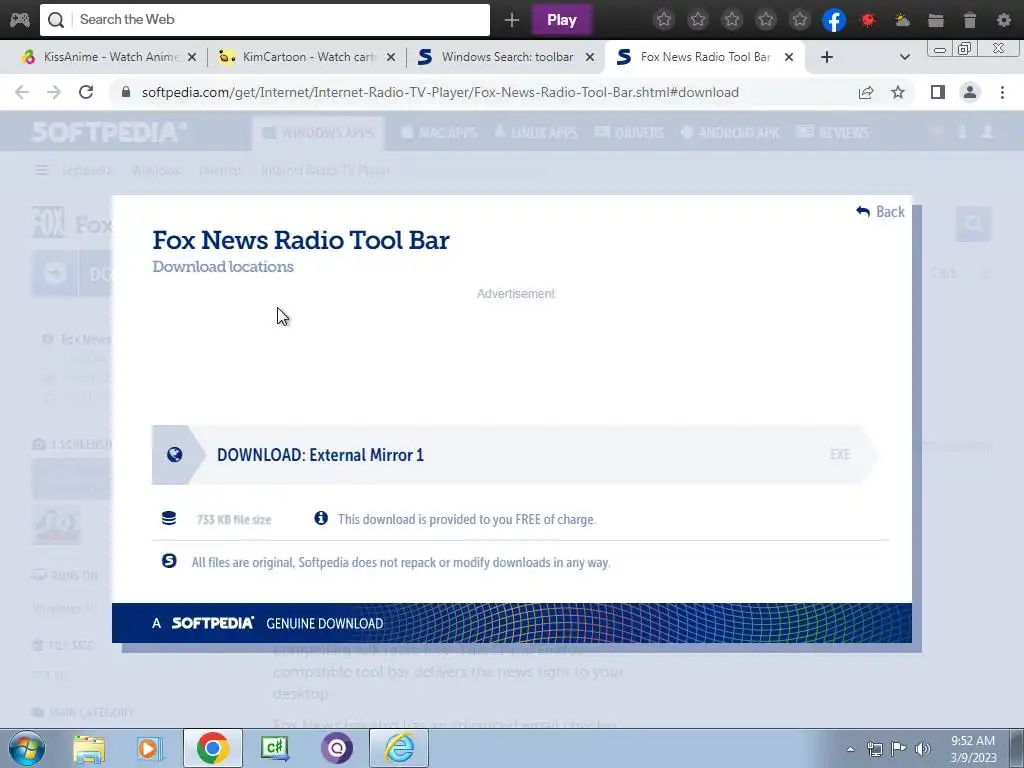The image size is (1024, 768).
Task: Open the weather sun-cloud icon
Action: [902, 20]
